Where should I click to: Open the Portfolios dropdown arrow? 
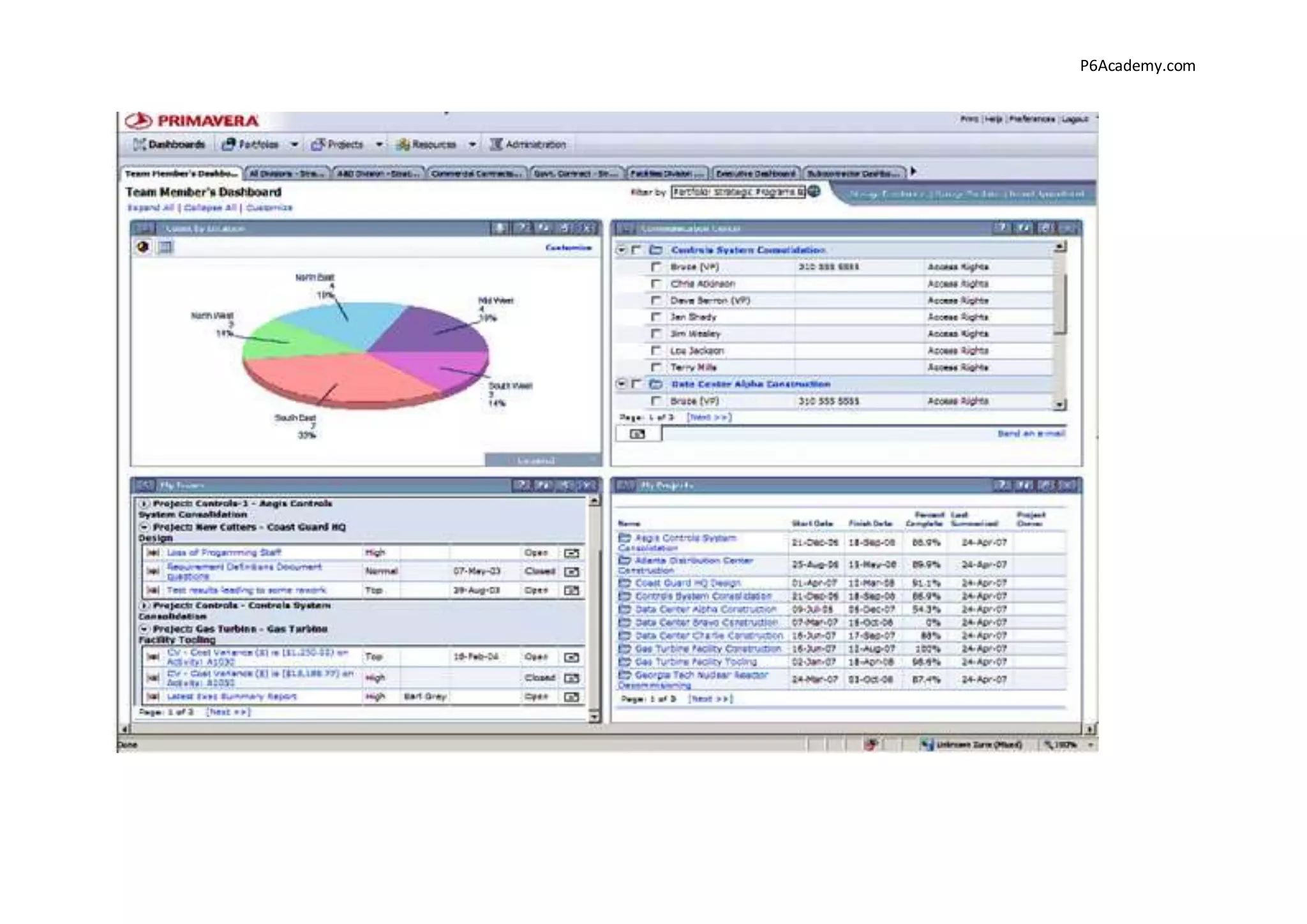click(294, 144)
